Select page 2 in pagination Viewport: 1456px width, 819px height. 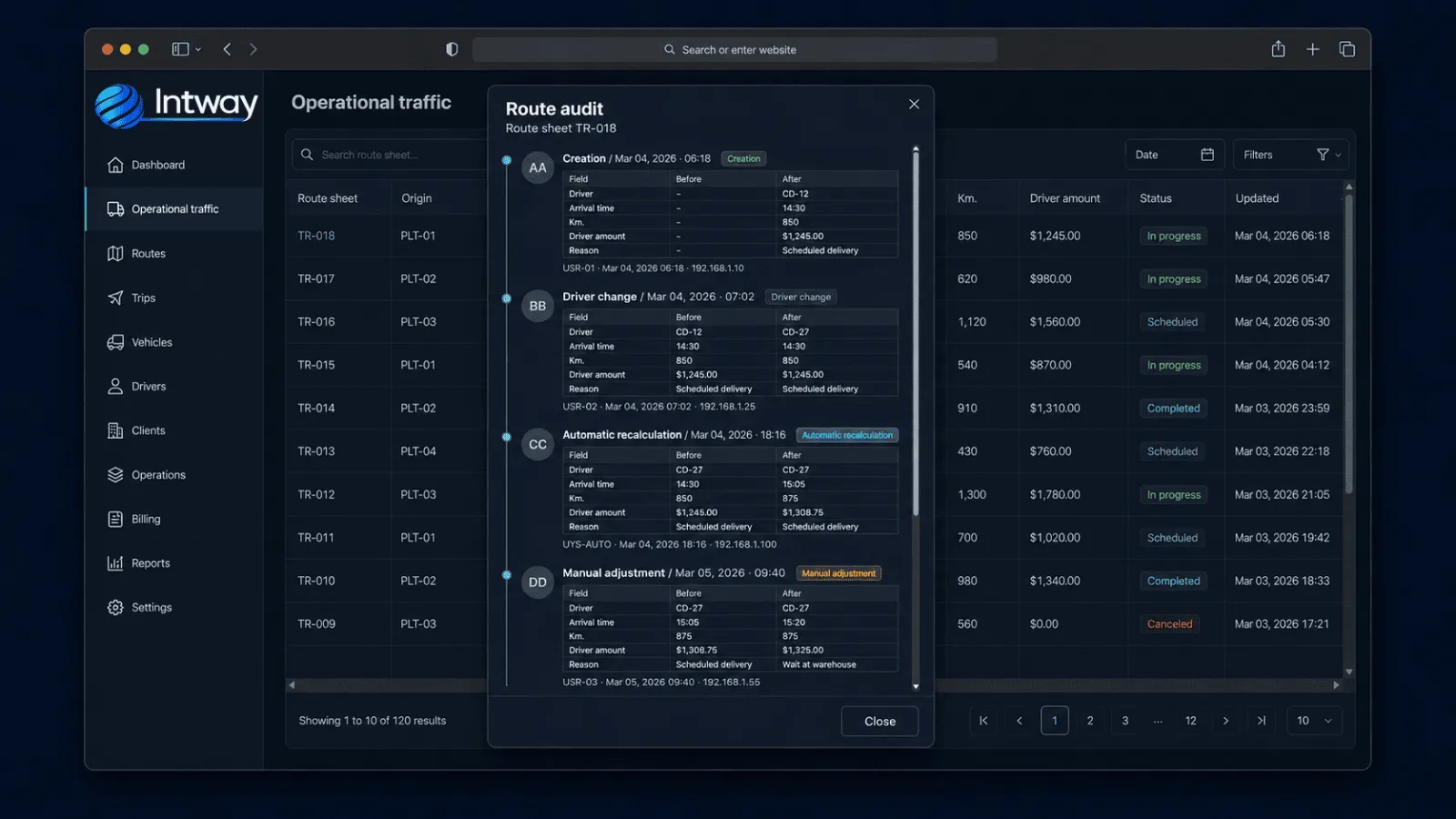[x=1090, y=721]
